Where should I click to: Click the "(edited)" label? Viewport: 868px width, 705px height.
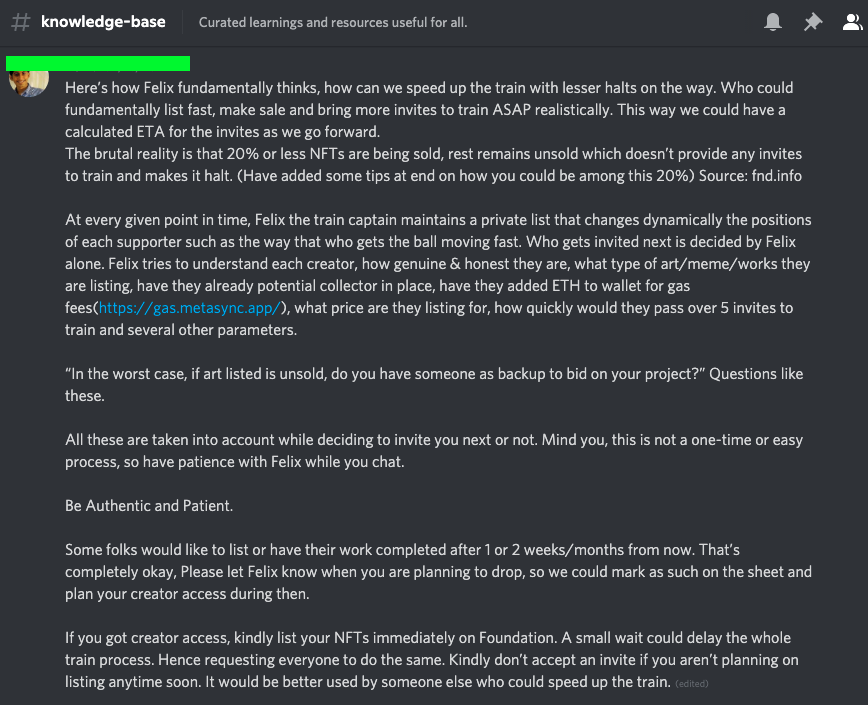point(691,684)
